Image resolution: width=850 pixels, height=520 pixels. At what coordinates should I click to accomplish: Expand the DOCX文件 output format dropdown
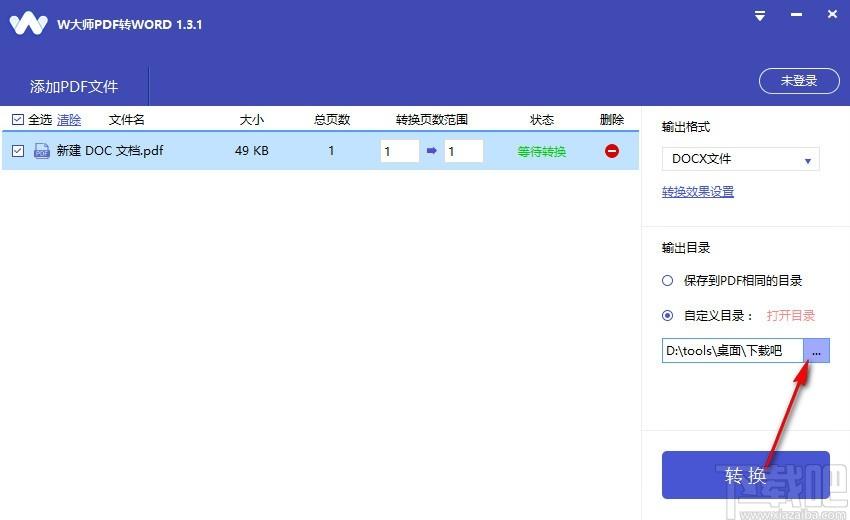(x=740, y=159)
